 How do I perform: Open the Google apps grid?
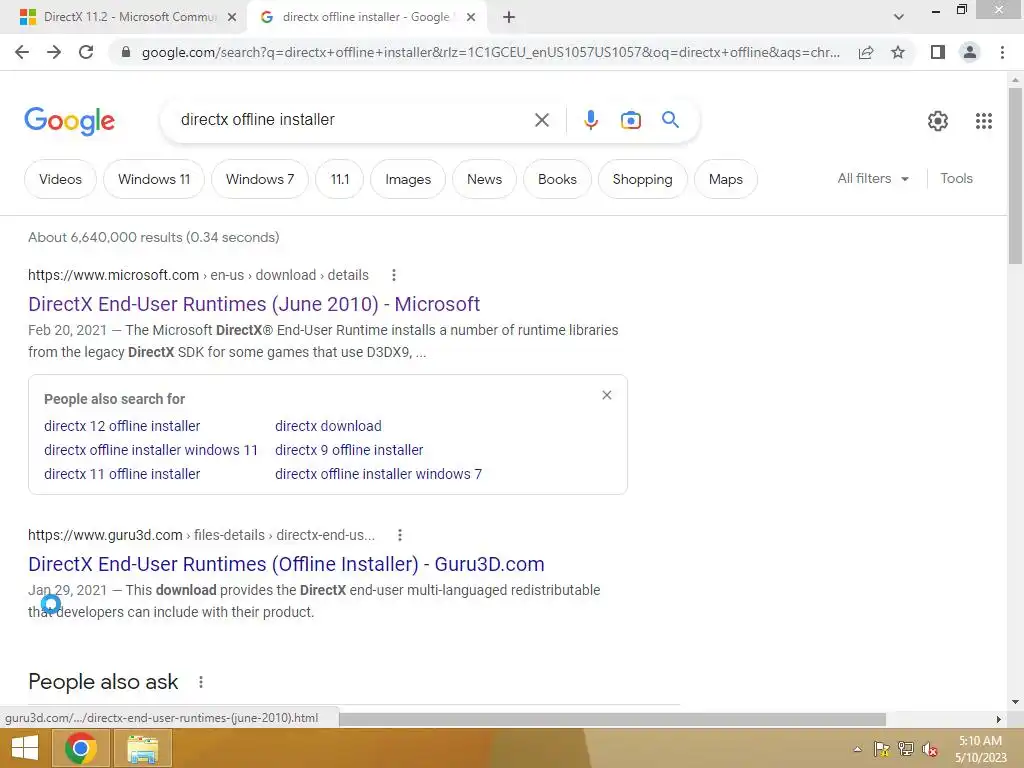(x=984, y=121)
